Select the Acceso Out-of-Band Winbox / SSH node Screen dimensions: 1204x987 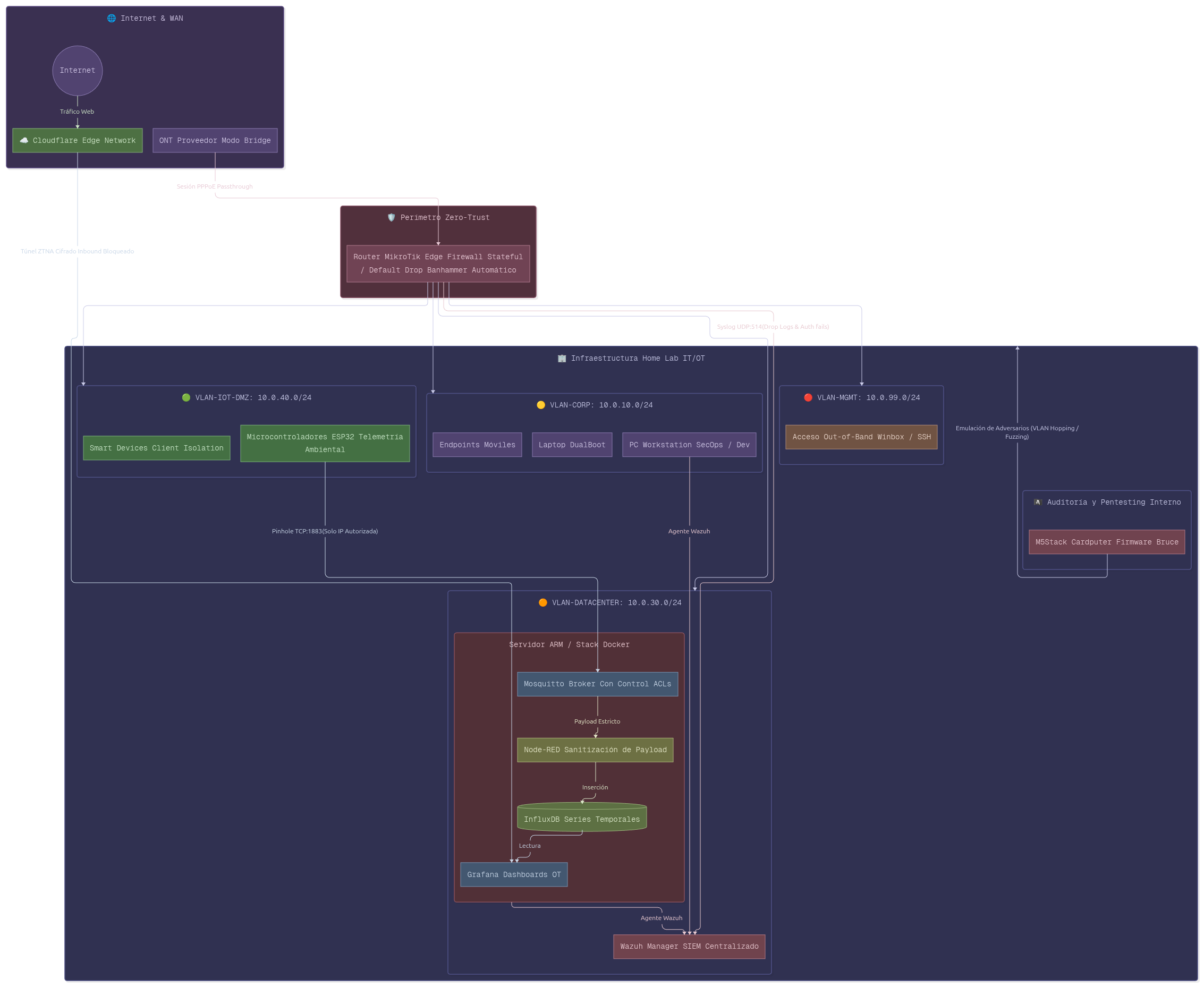pyautogui.click(x=862, y=437)
